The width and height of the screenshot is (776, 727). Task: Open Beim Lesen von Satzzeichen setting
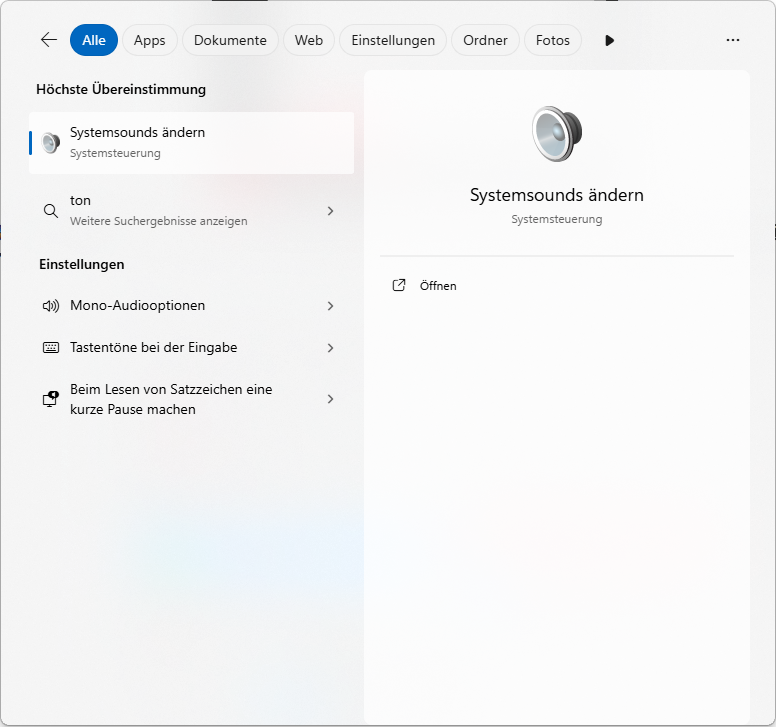click(192, 399)
